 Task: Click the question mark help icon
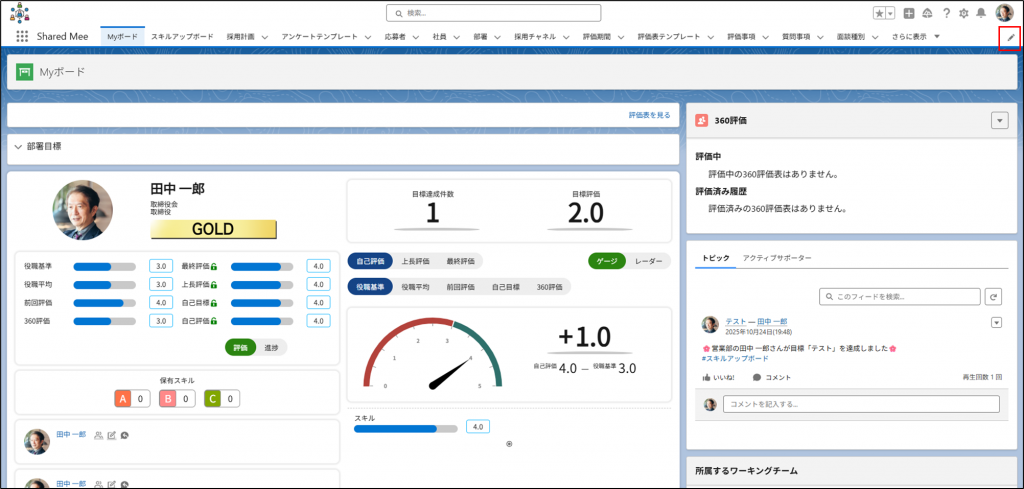coord(944,13)
